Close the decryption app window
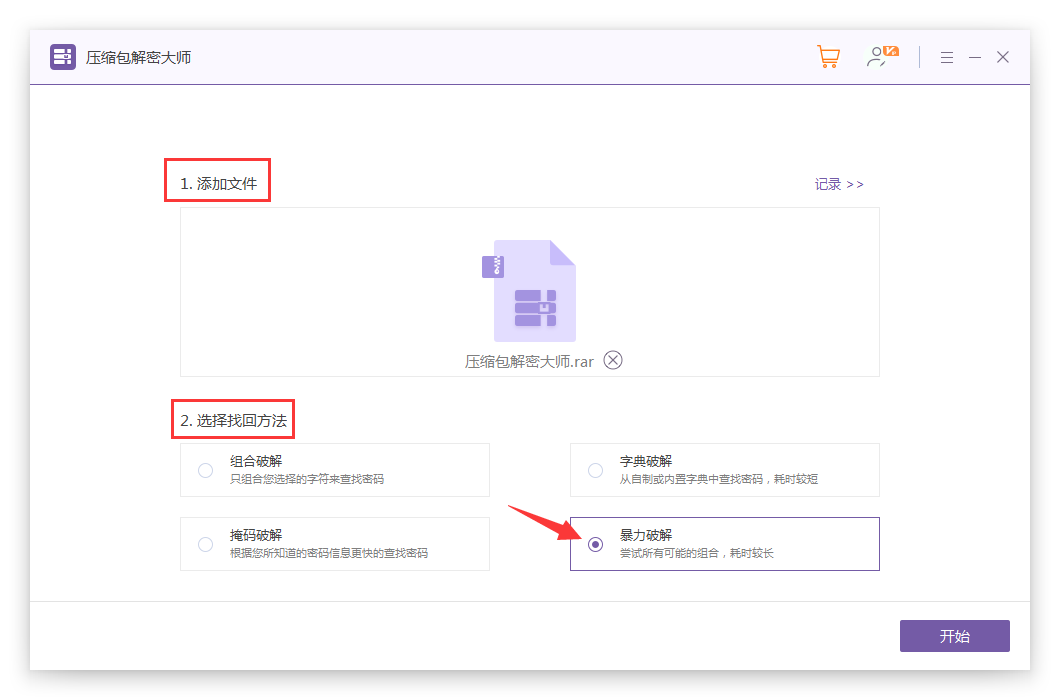 (1003, 57)
